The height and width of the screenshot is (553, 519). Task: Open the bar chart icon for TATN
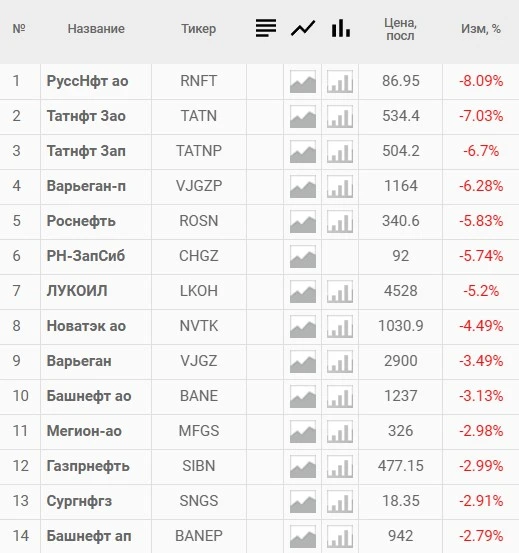click(x=340, y=117)
